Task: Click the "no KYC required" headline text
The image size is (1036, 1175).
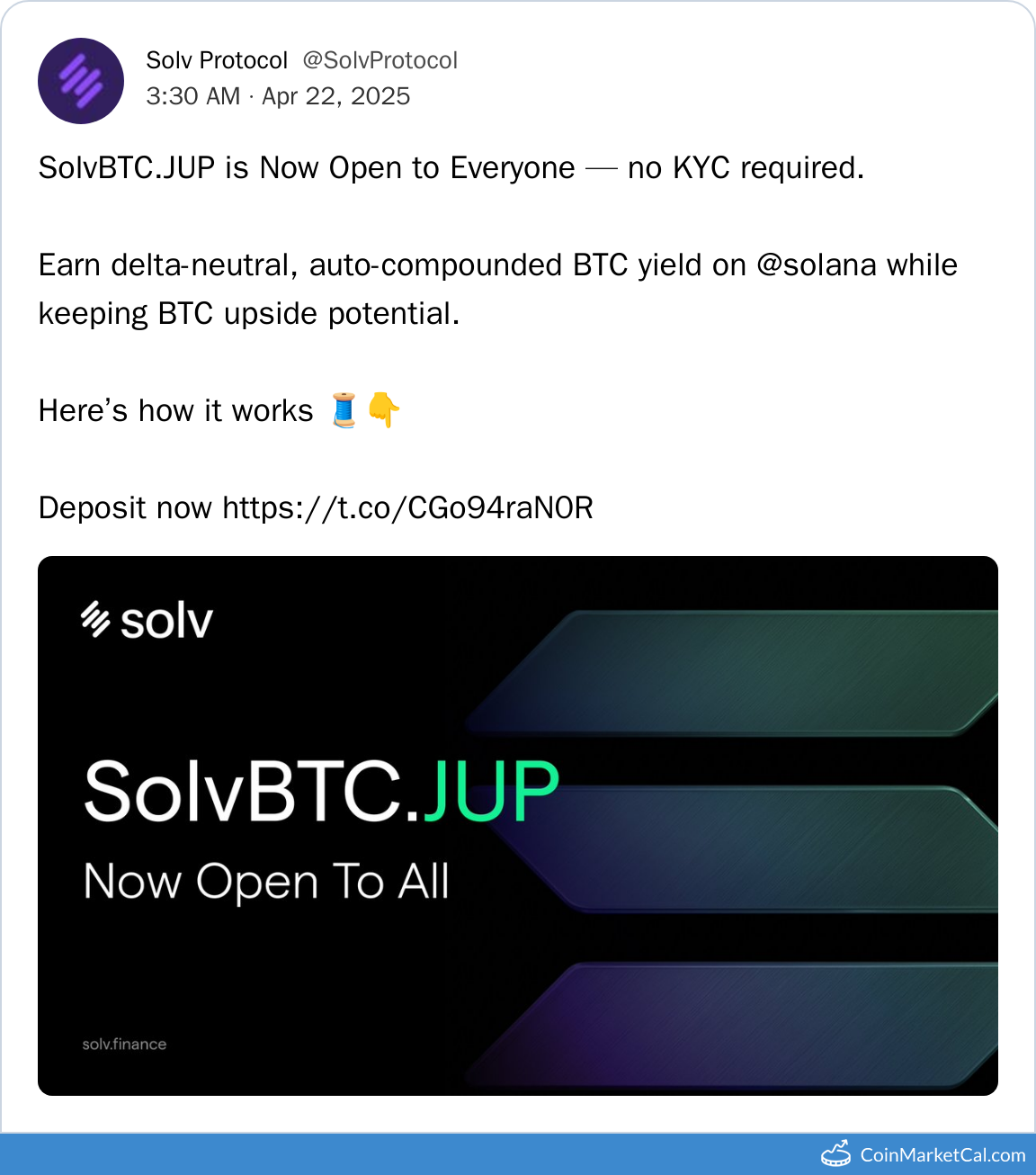Action: pyautogui.click(x=746, y=168)
